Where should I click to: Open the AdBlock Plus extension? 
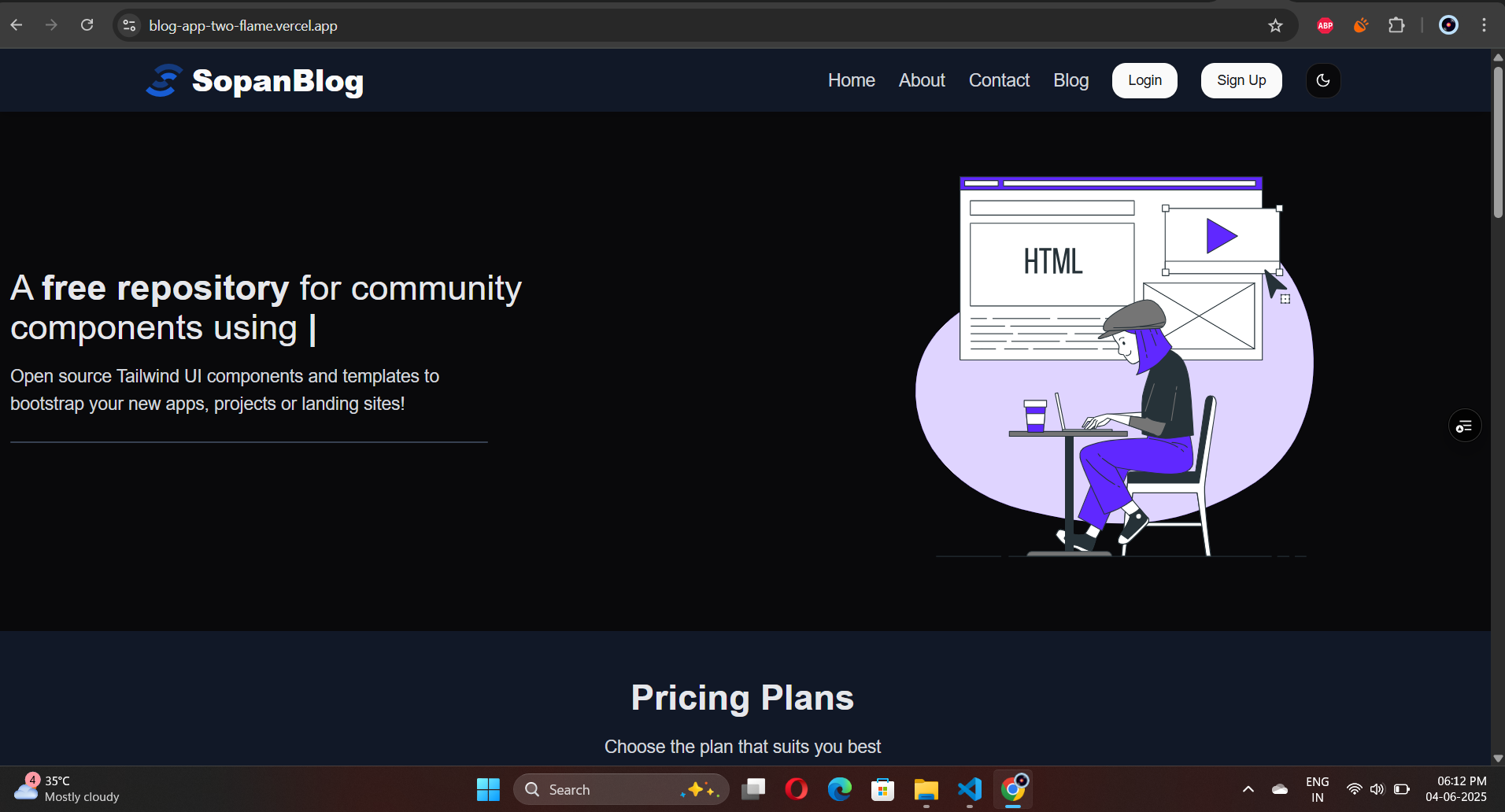[1325, 26]
